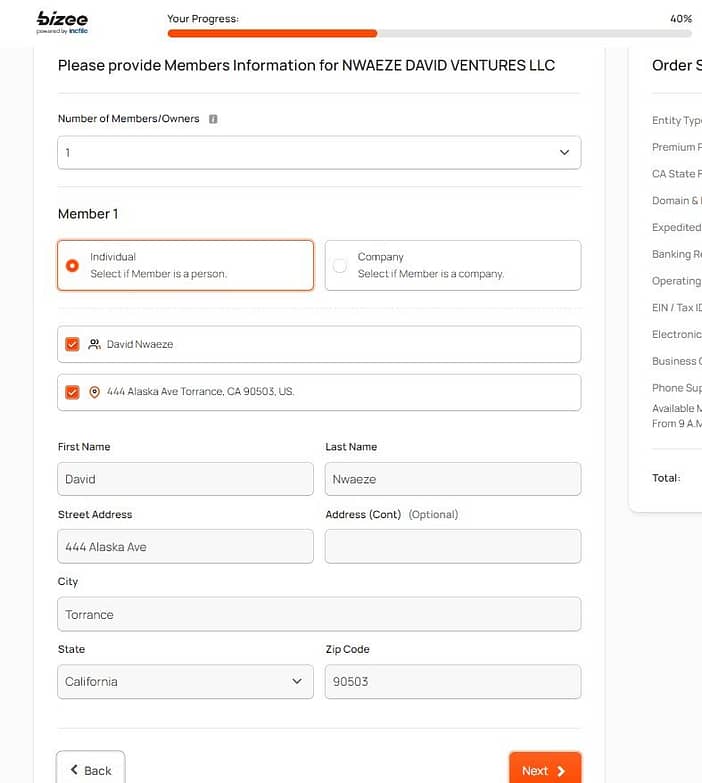Image resolution: width=702 pixels, height=783 pixels.
Task: Open the State dropdown showing California
Action: (185, 681)
